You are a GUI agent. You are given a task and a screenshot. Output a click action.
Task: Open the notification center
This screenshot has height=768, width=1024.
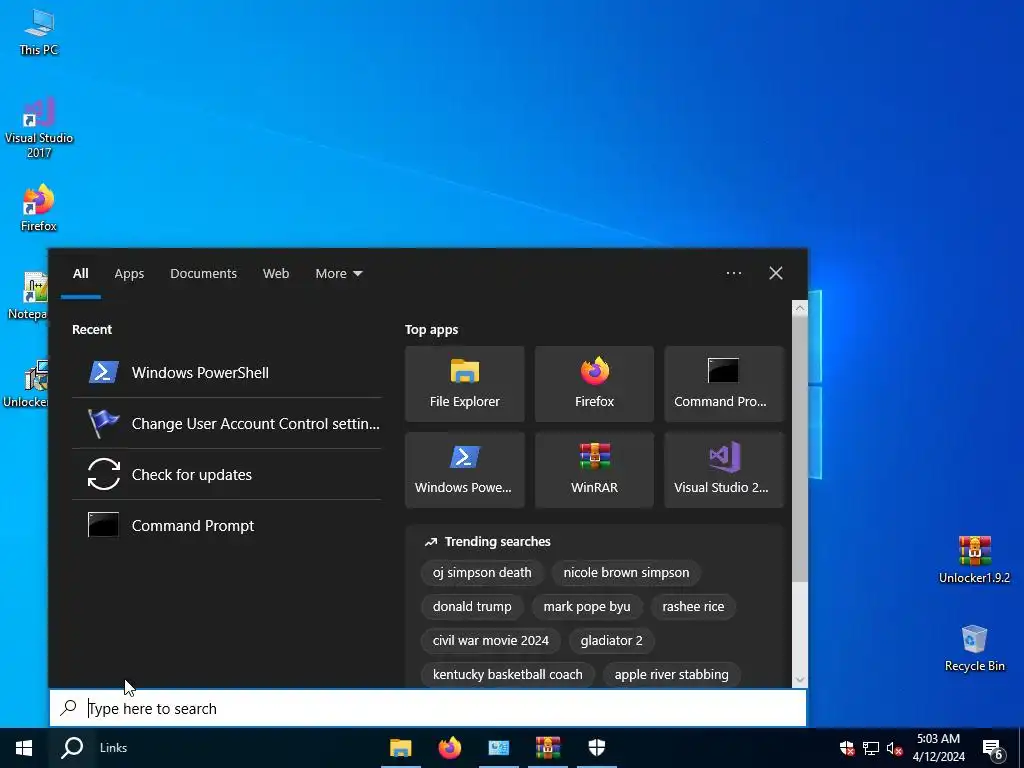[993, 748]
